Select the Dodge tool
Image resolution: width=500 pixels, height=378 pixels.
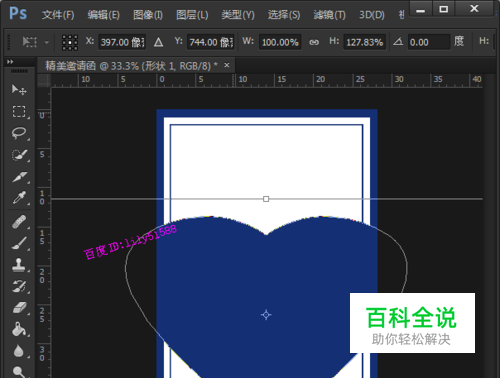pyautogui.click(x=18, y=372)
